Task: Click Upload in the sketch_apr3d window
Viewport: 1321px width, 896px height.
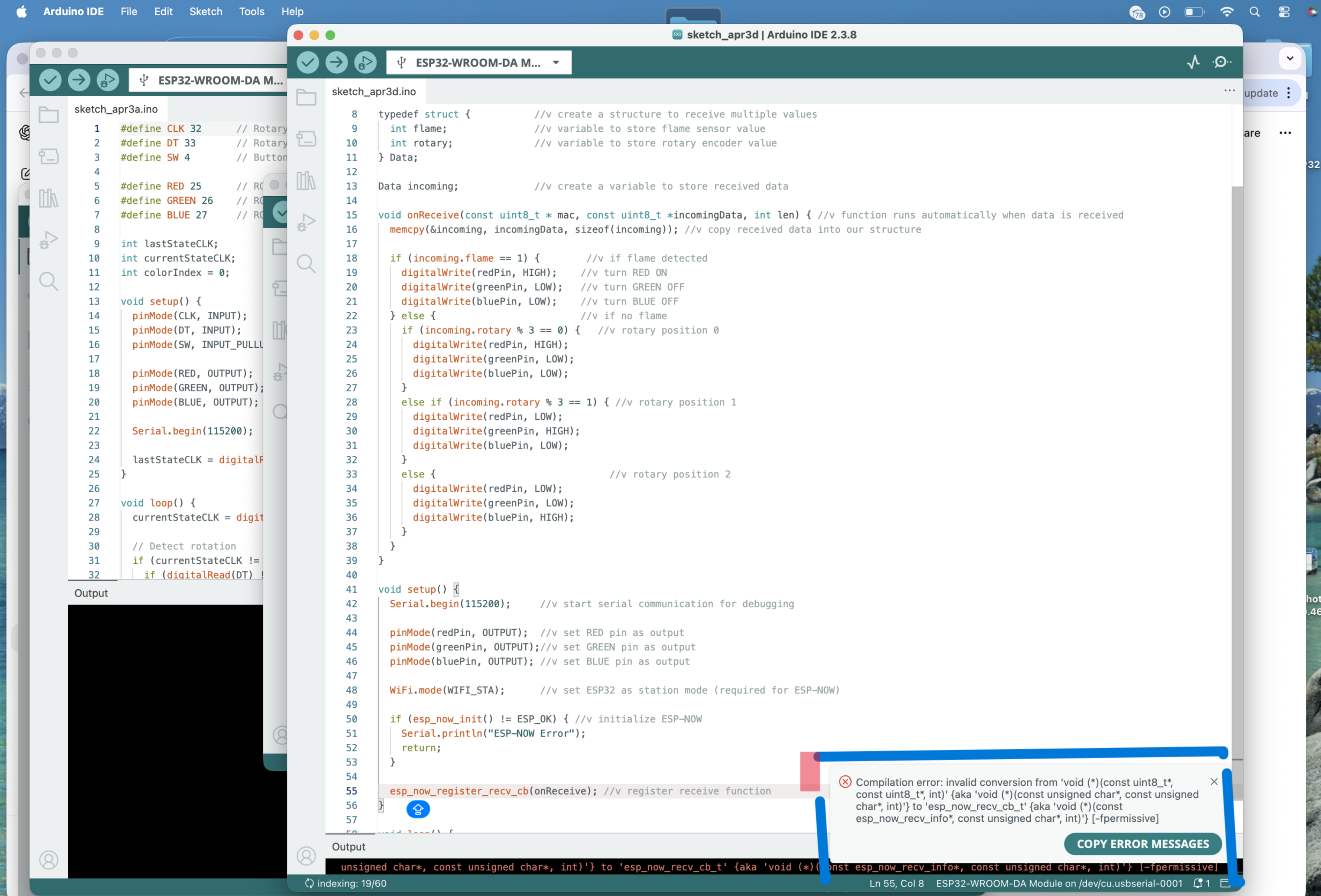Action: 337,62
